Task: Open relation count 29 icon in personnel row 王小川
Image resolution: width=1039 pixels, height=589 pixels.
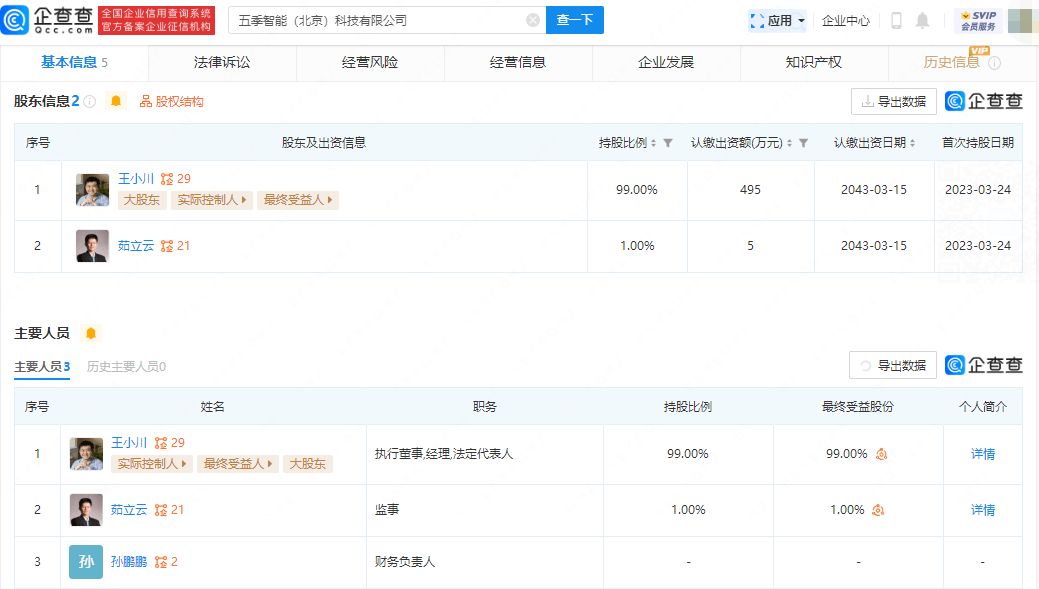Action: (x=170, y=443)
